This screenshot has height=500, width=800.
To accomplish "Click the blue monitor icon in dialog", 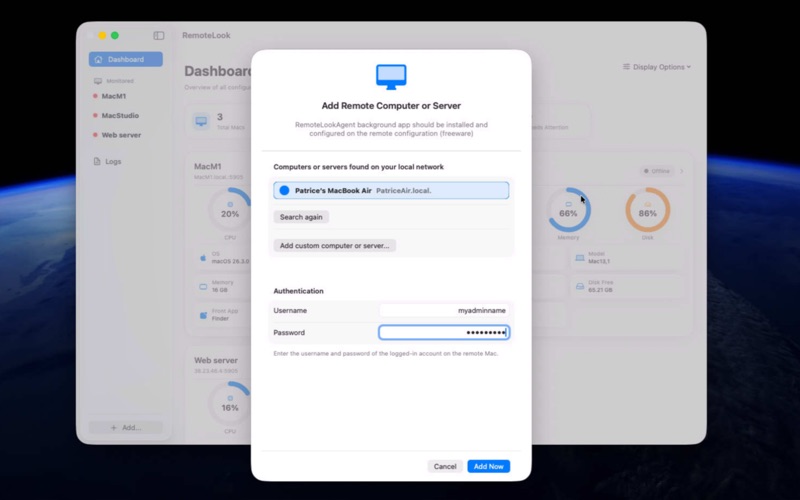I will 391,77.
